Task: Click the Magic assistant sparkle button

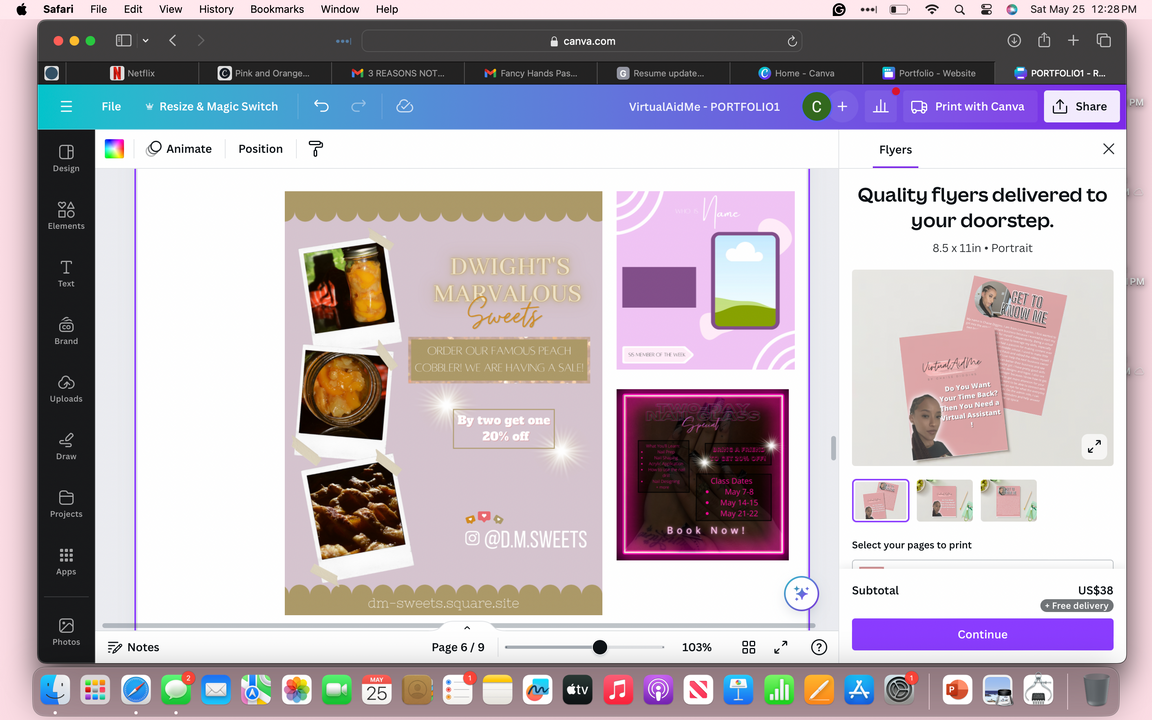Action: click(801, 593)
